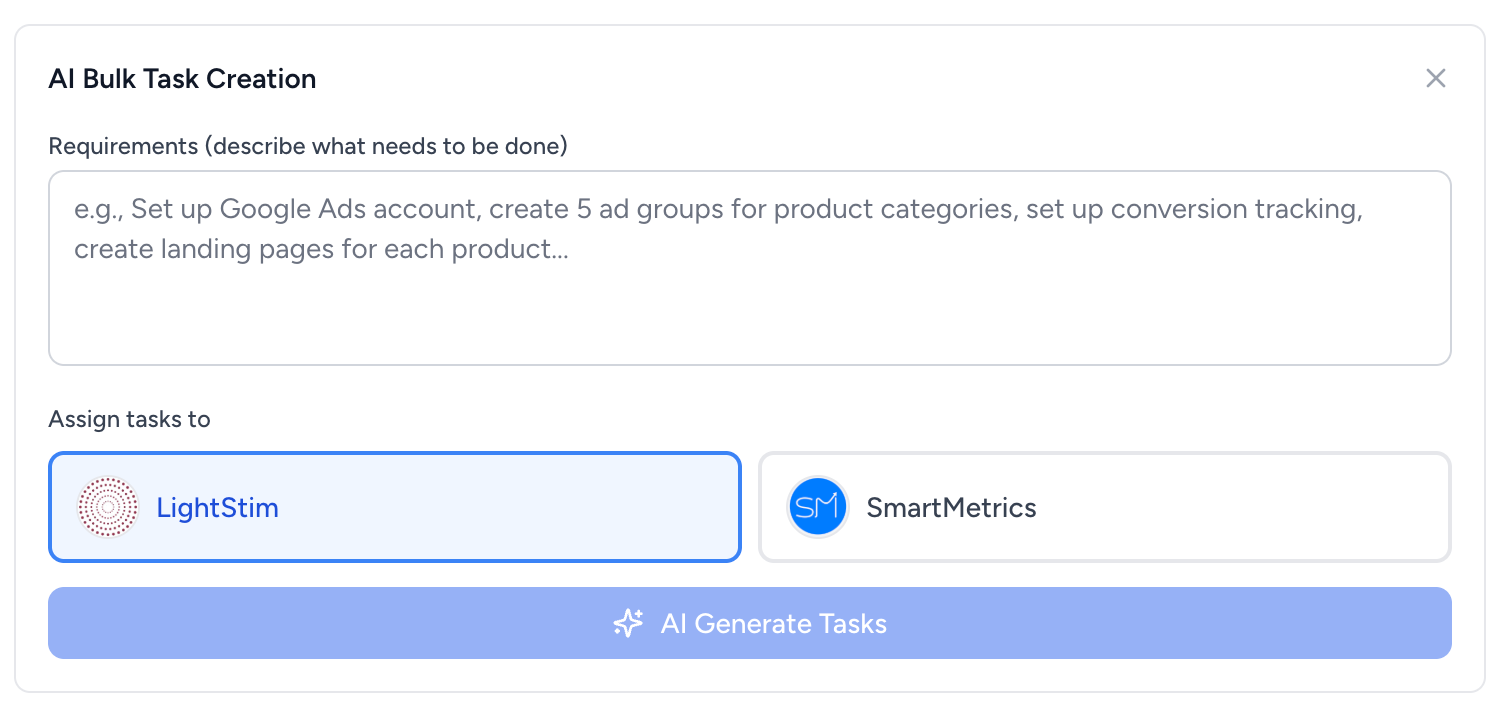
Task: Click the AI Generate Tasks text label
Action: 773,623
